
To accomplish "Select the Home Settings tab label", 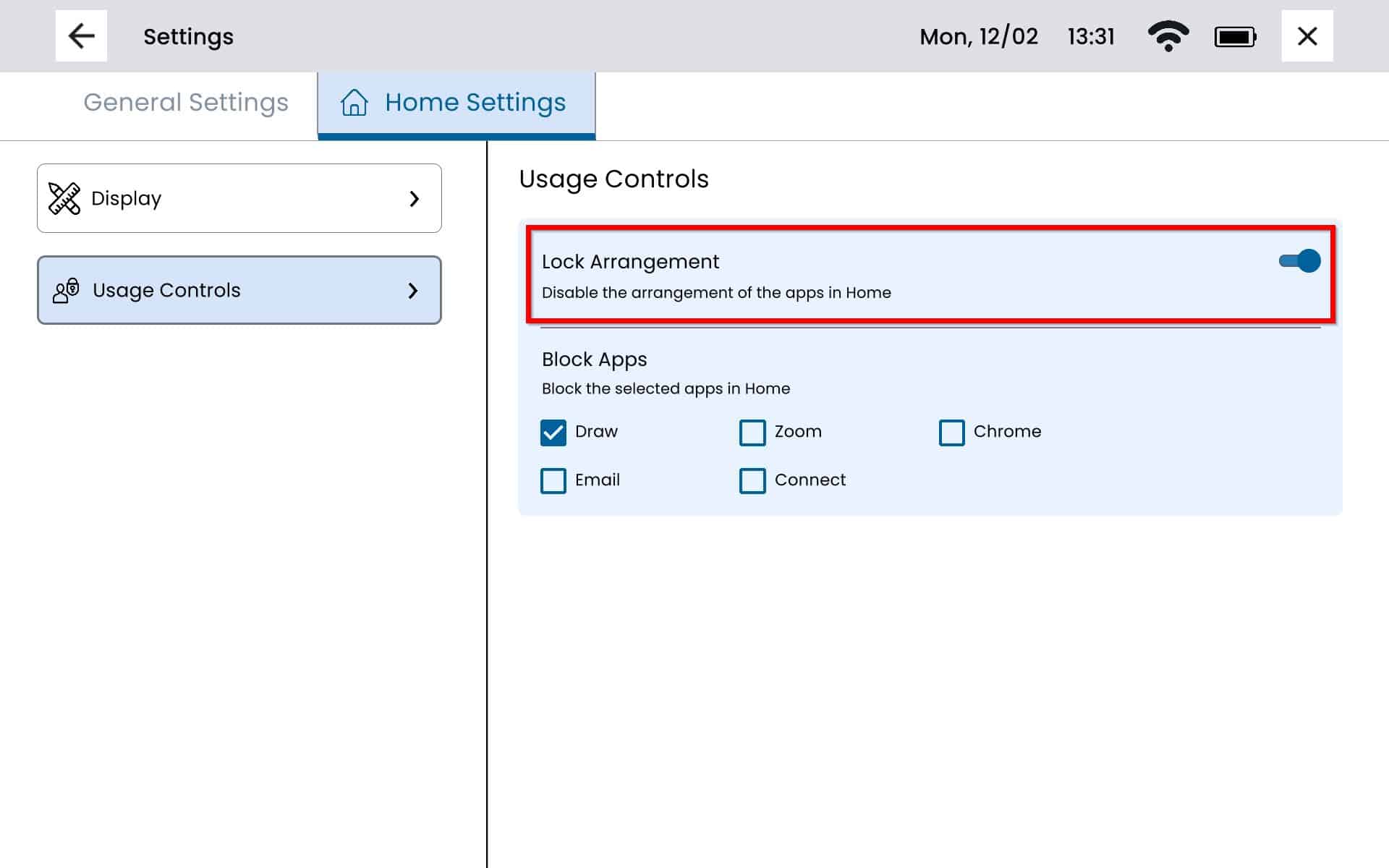I will point(475,103).
